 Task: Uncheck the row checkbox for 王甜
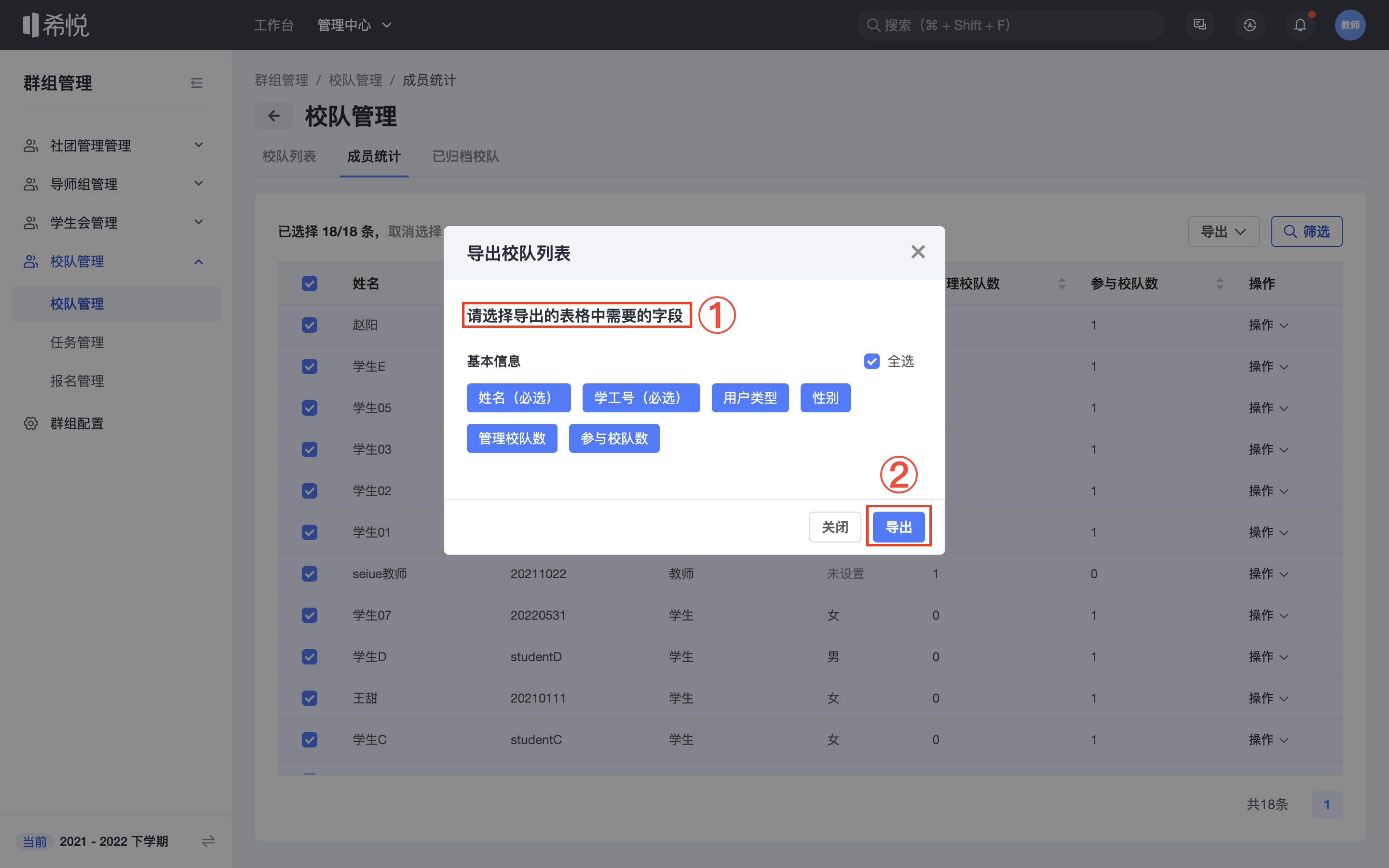point(309,698)
